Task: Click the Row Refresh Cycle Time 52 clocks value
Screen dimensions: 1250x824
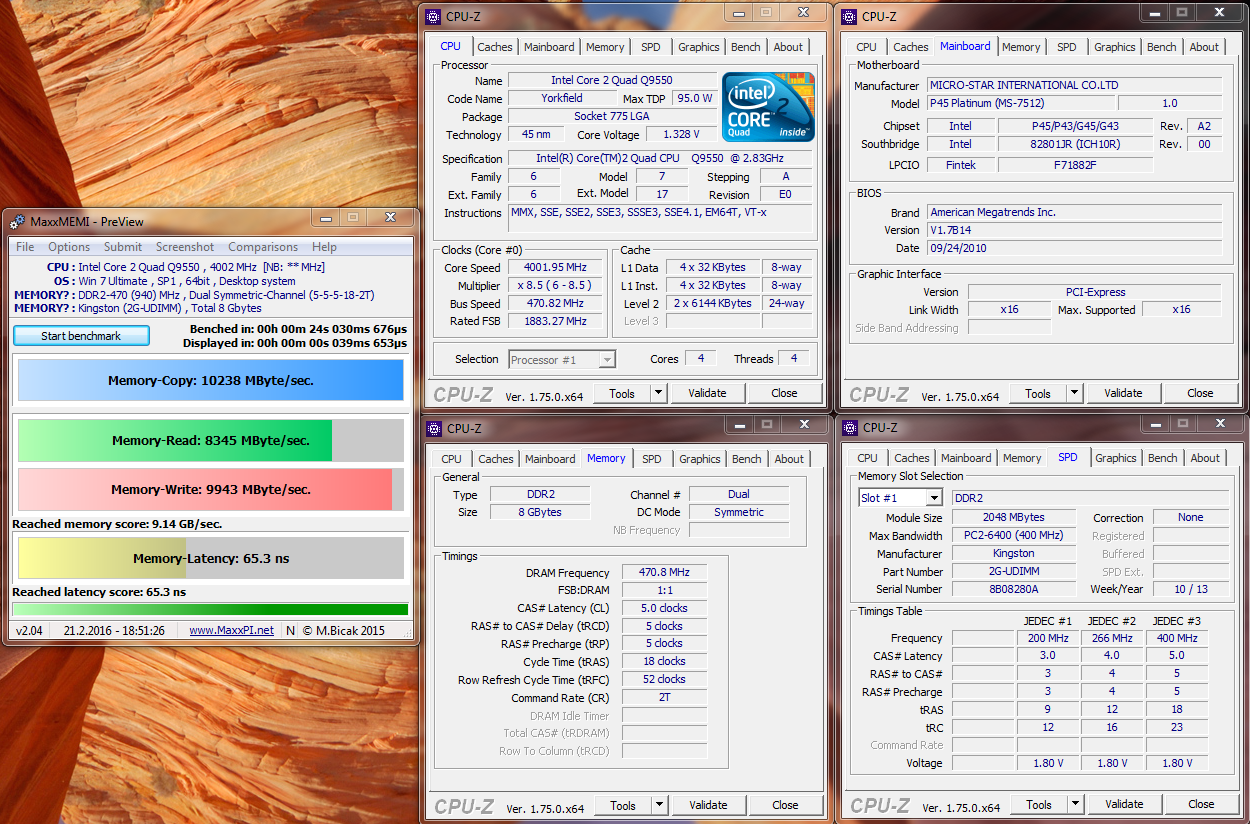Action: click(665, 679)
